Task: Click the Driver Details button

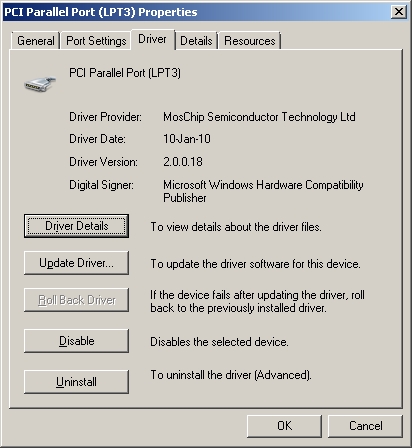Action: pyautogui.click(x=76, y=226)
